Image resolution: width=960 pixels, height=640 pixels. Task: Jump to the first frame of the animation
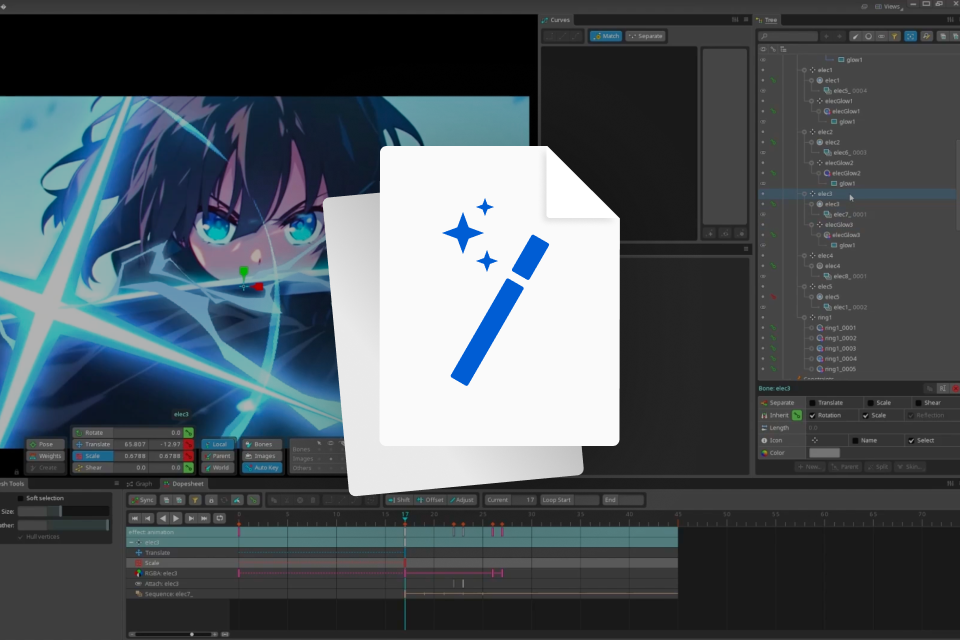coord(135,518)
